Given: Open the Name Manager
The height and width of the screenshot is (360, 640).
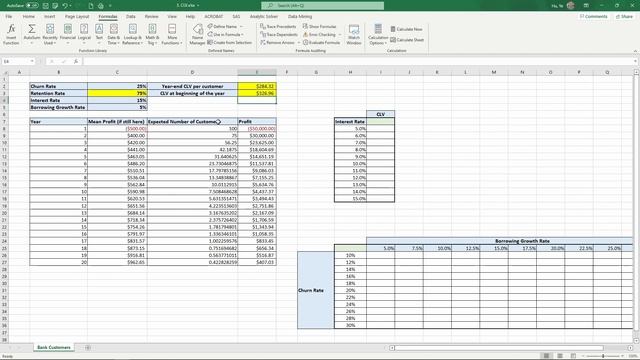Looking at the screenshot, I should (198, 34).
